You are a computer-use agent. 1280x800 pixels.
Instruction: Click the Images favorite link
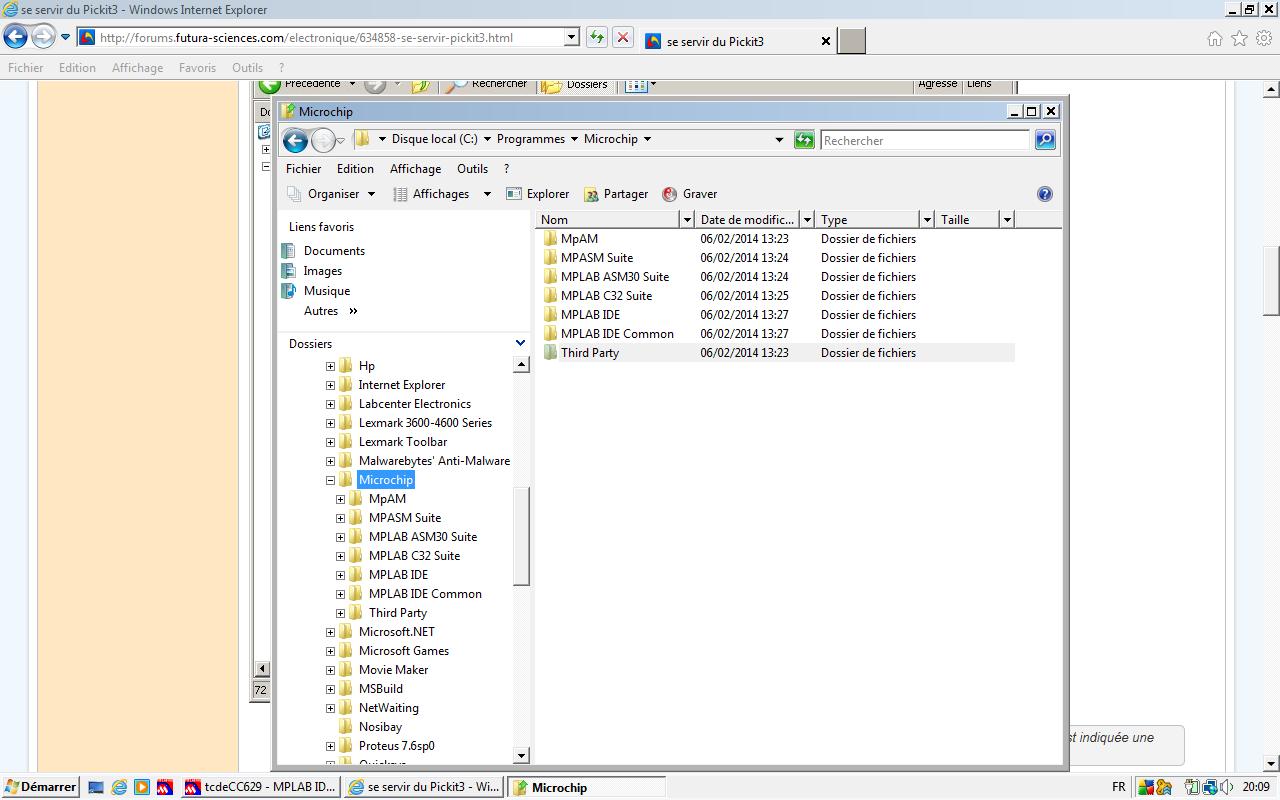pos(322,271)
